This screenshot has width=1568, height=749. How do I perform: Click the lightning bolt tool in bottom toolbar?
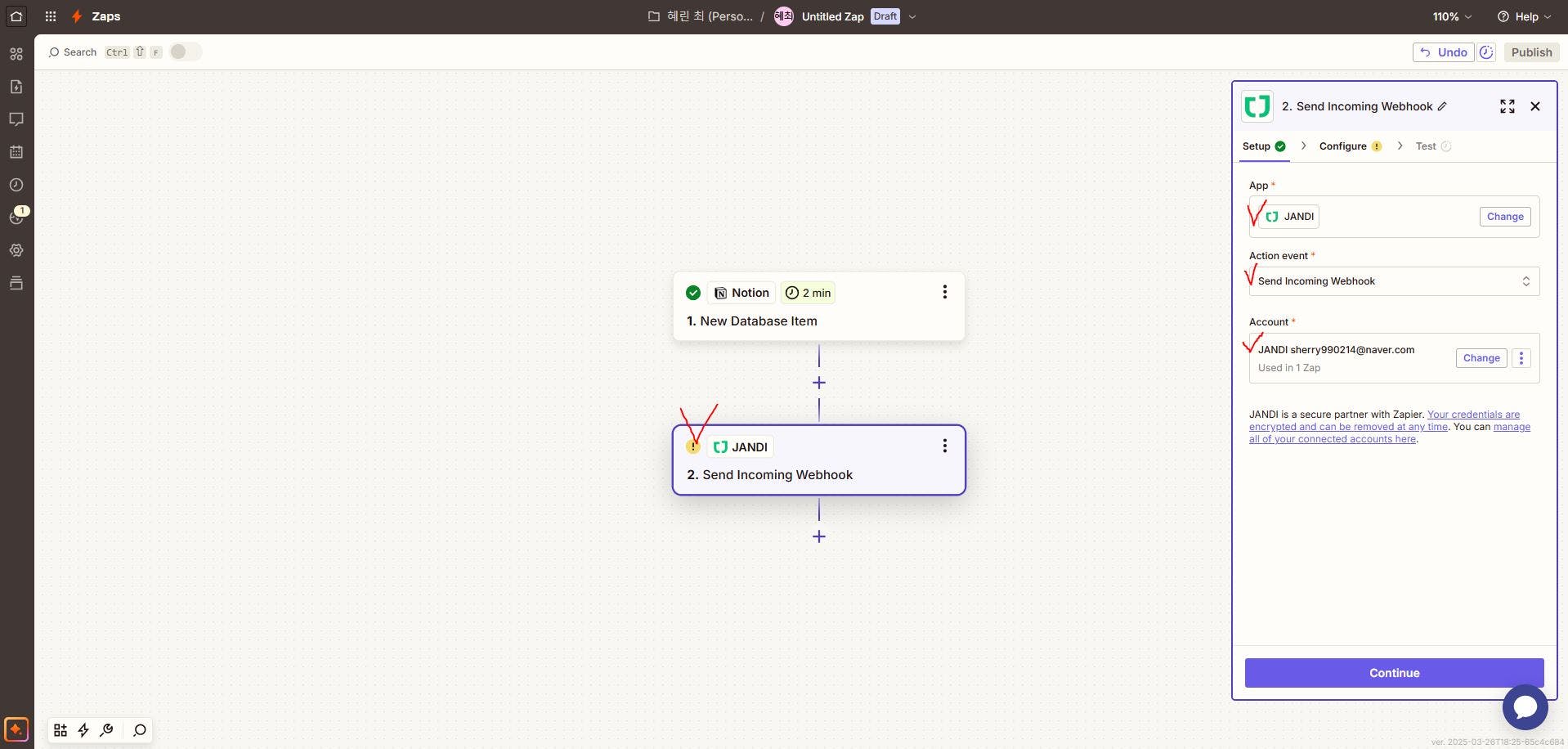[83, 730]
